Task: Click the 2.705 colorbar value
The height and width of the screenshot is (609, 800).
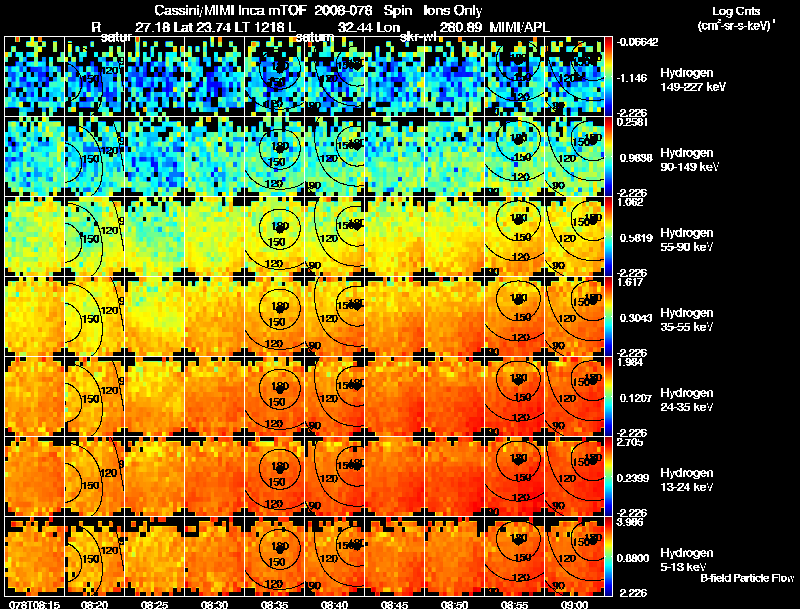Action: tap(630, 442)
